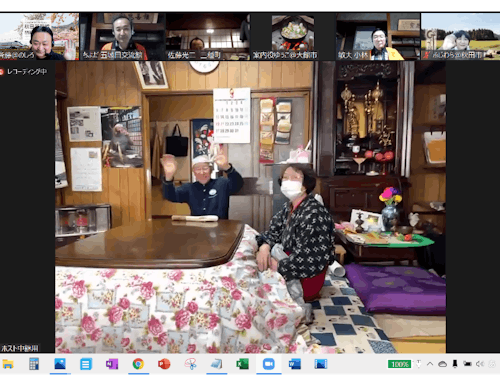Select the 大館市 participant thumbnail with hot pot
Screen dimensions: 500x375
click(x=293, y=37)
